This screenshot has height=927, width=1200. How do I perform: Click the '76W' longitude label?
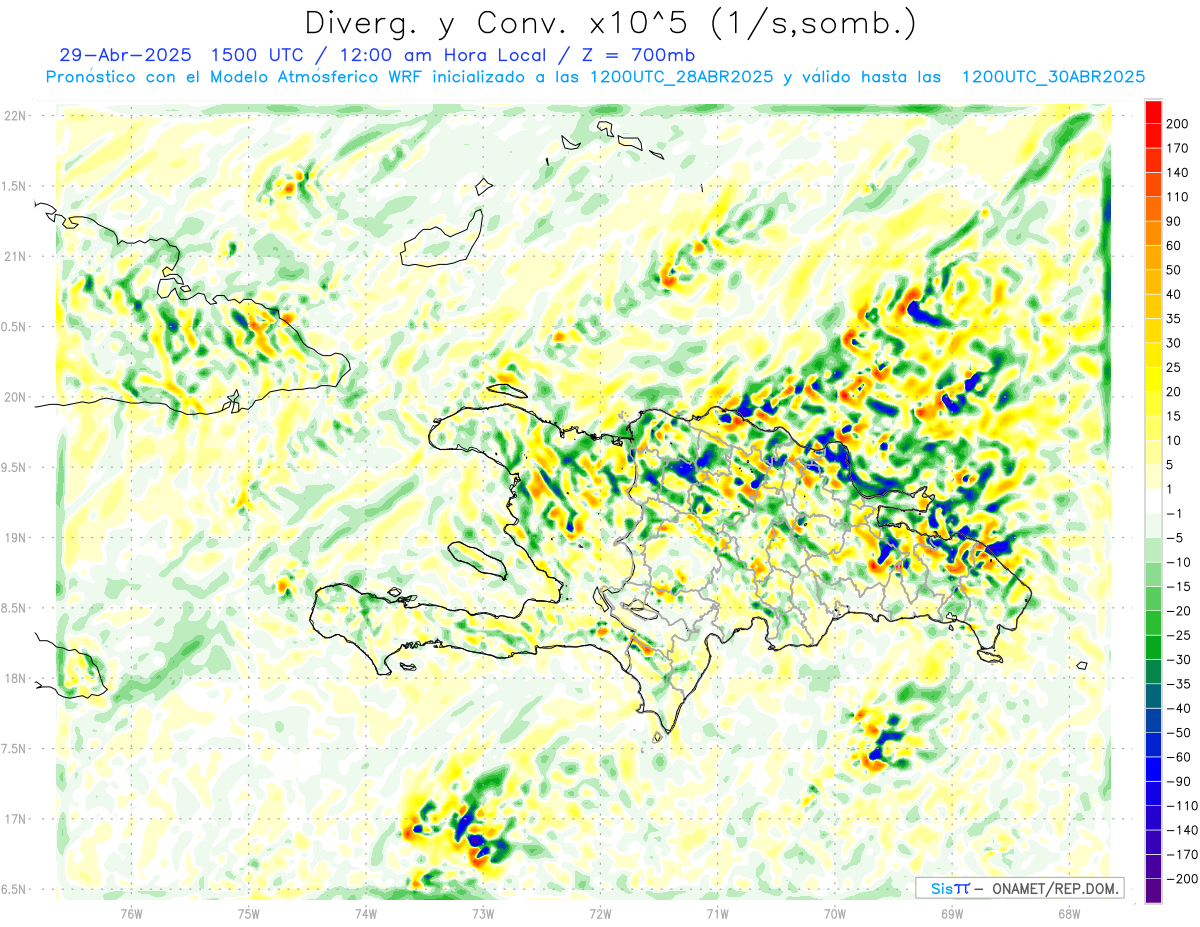131,912
